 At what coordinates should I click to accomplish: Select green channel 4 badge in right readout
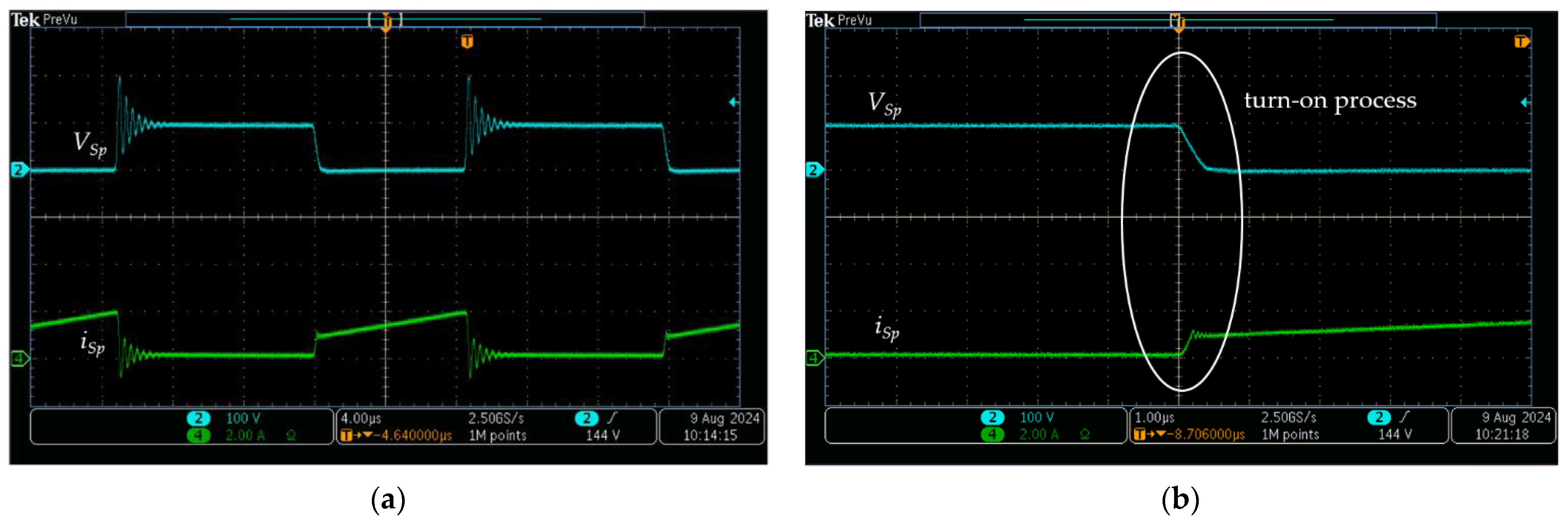(x=992, y=434)
